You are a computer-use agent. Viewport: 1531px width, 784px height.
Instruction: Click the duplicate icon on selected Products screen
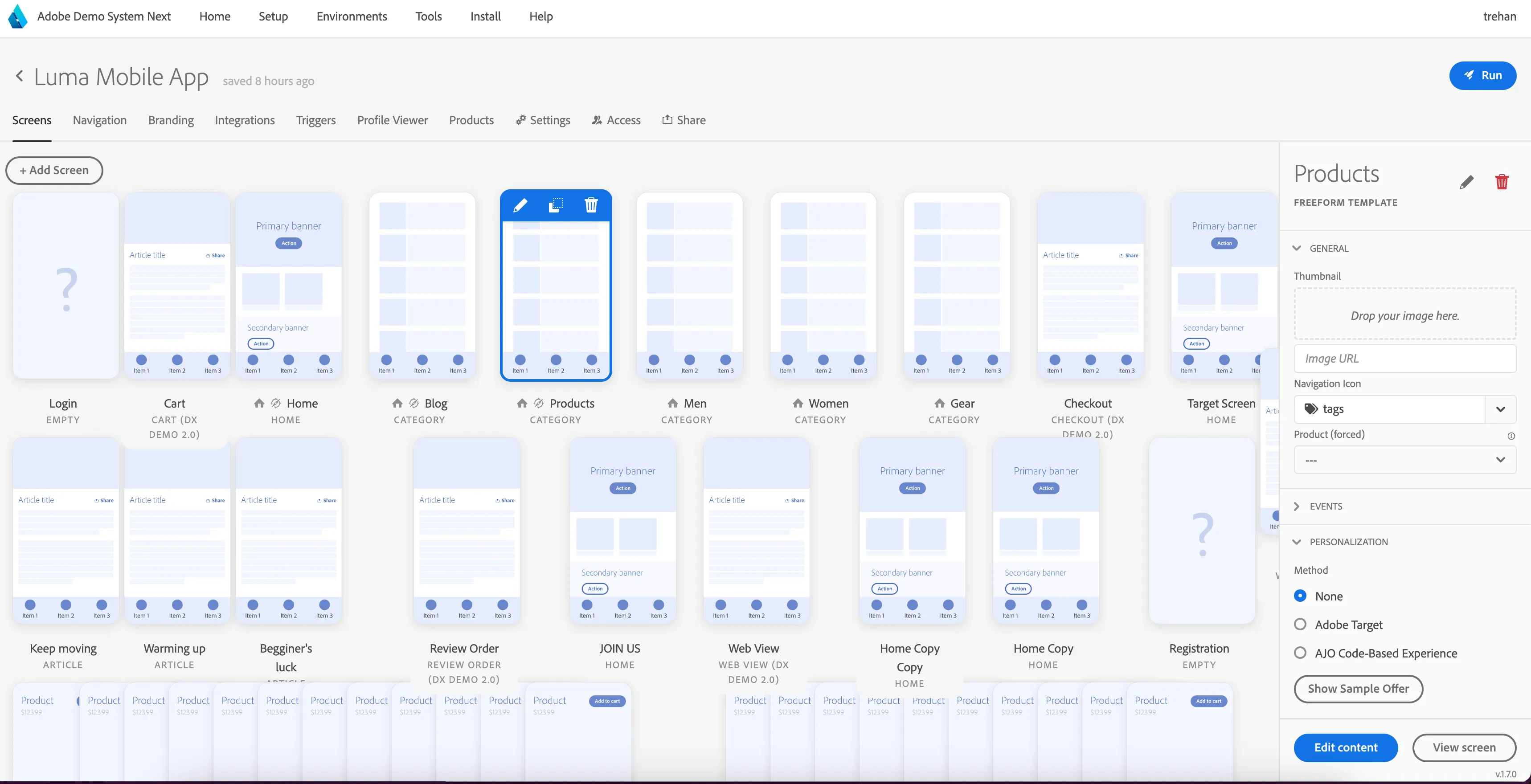click(x=556, y=206)
